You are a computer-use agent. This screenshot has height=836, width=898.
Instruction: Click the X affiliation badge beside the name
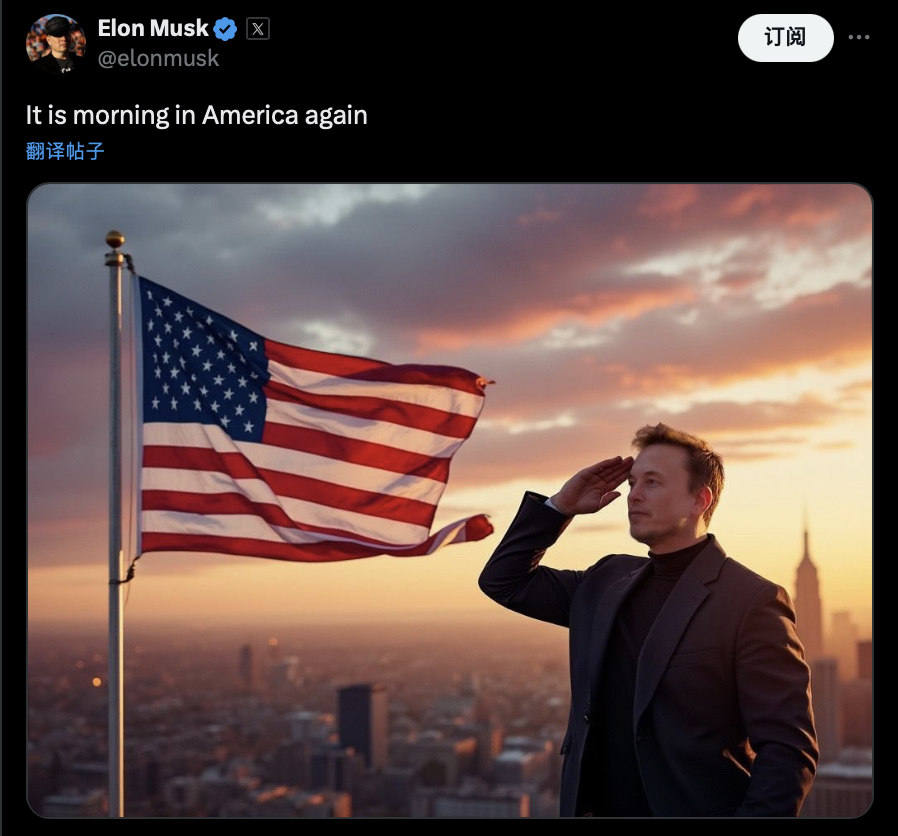click(258, 29)
